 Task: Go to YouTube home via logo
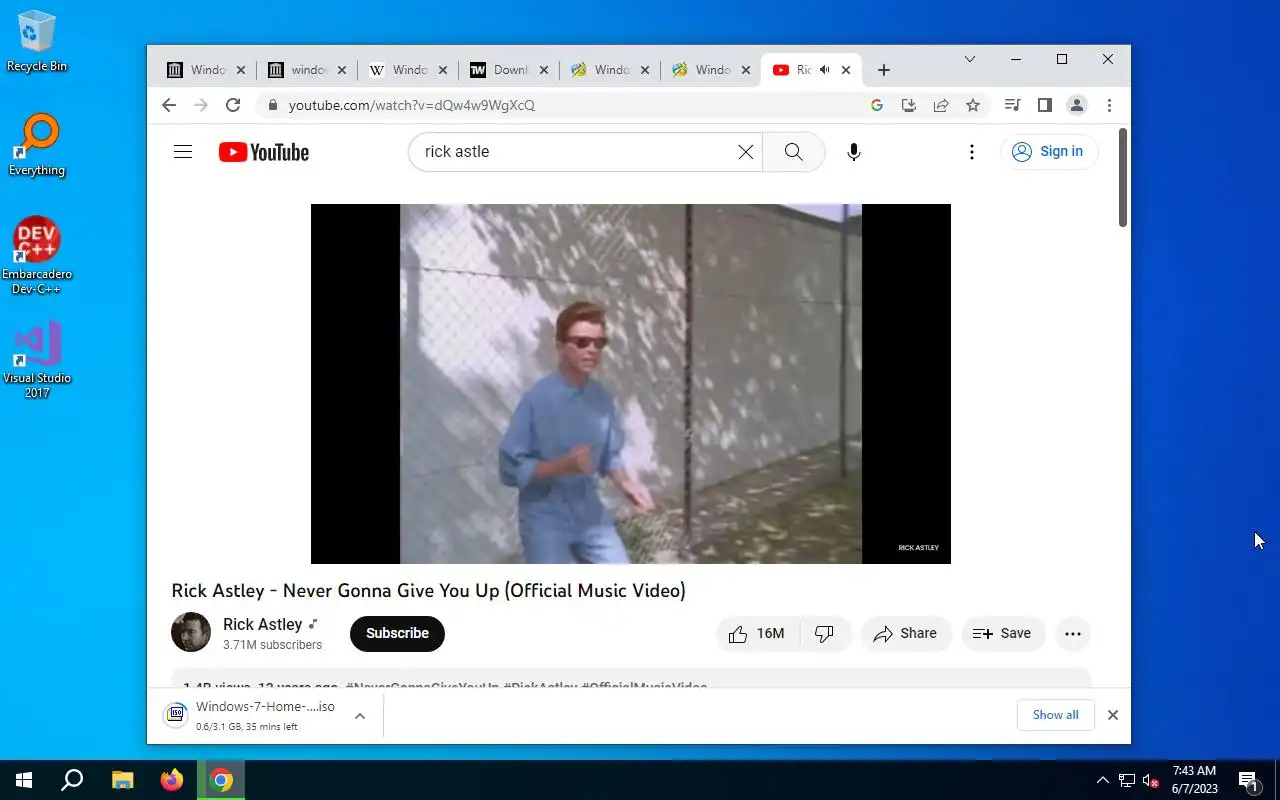[x=264, y=152]
